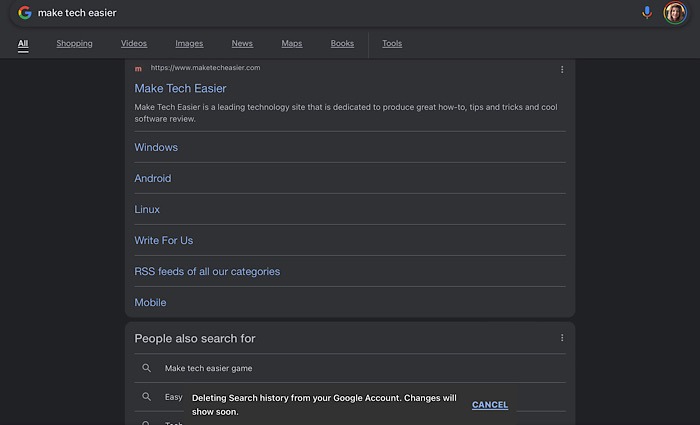Switch to the News tab
Image resolution: width=700 pixels, height=425 pixels.
(242, 44)
